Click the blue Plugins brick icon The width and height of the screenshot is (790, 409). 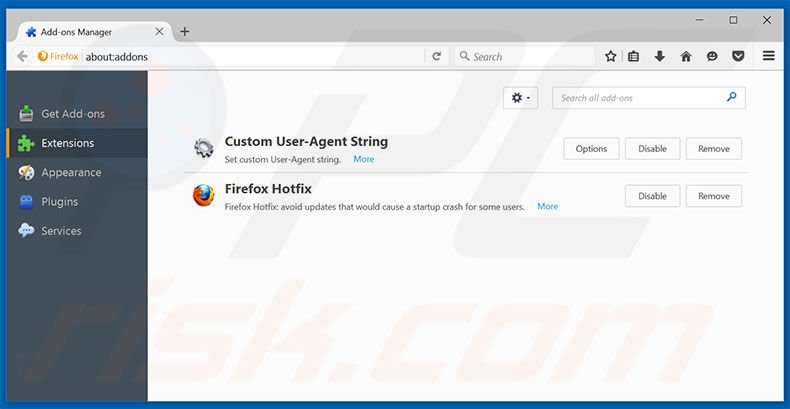26,202
